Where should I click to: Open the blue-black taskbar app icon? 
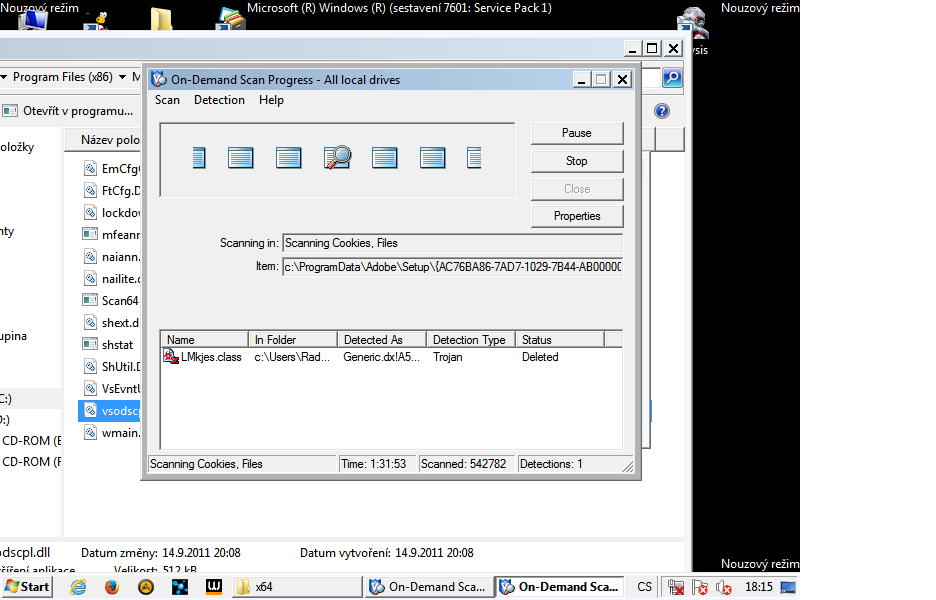pos(180,587)
